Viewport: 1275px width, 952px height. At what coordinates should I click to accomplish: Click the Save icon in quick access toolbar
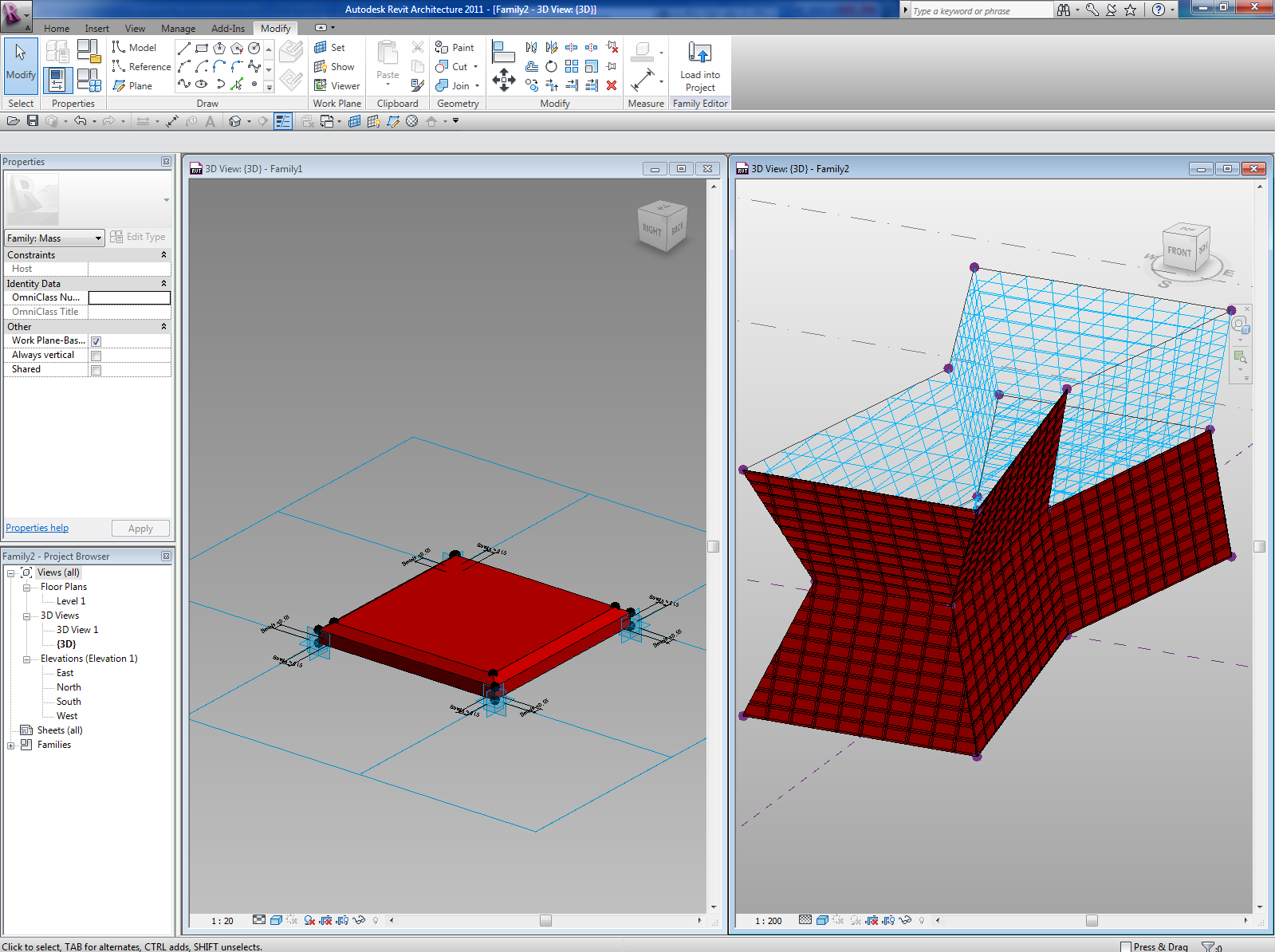(33, 121)
